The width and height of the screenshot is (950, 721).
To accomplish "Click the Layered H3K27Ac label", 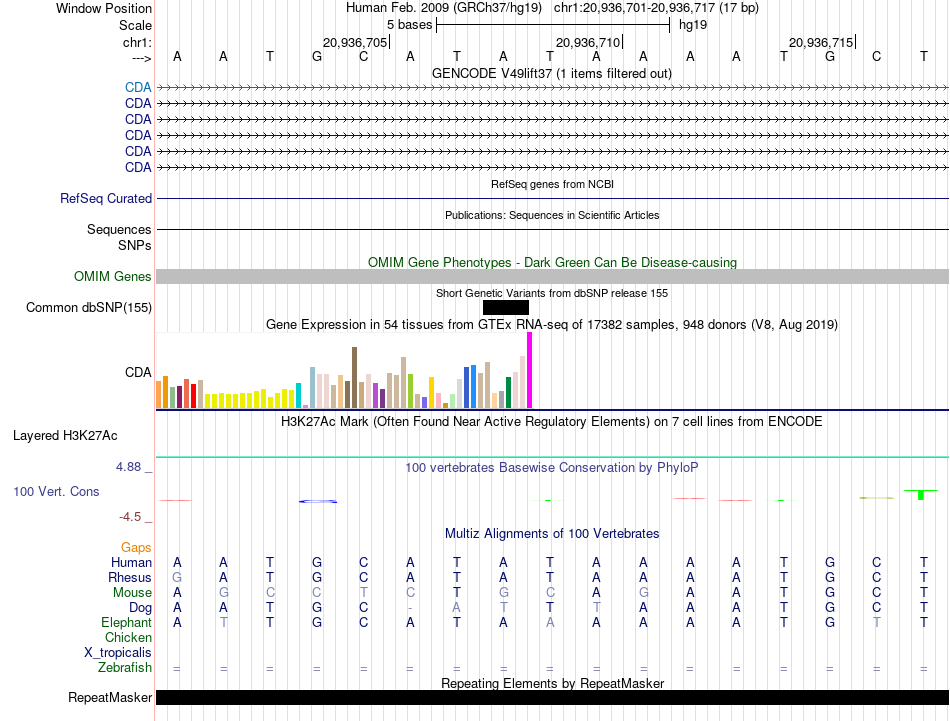I will point(65,436).
